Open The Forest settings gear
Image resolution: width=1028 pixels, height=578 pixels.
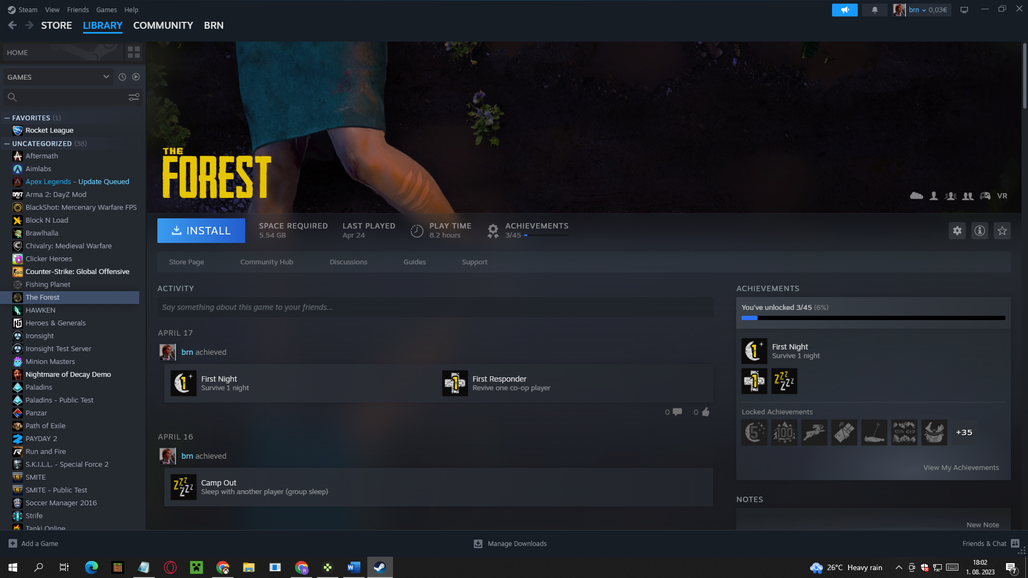coord(957,231)
